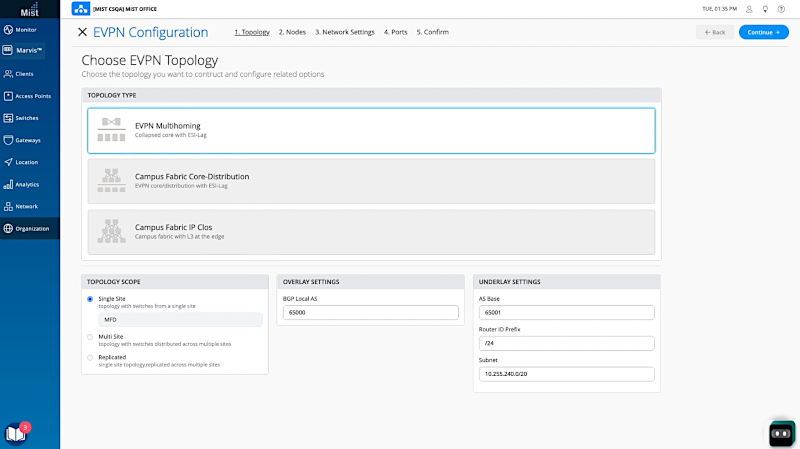
Task: Open the Gateways section
Action: pyautogui.click(x=29, y=140)
